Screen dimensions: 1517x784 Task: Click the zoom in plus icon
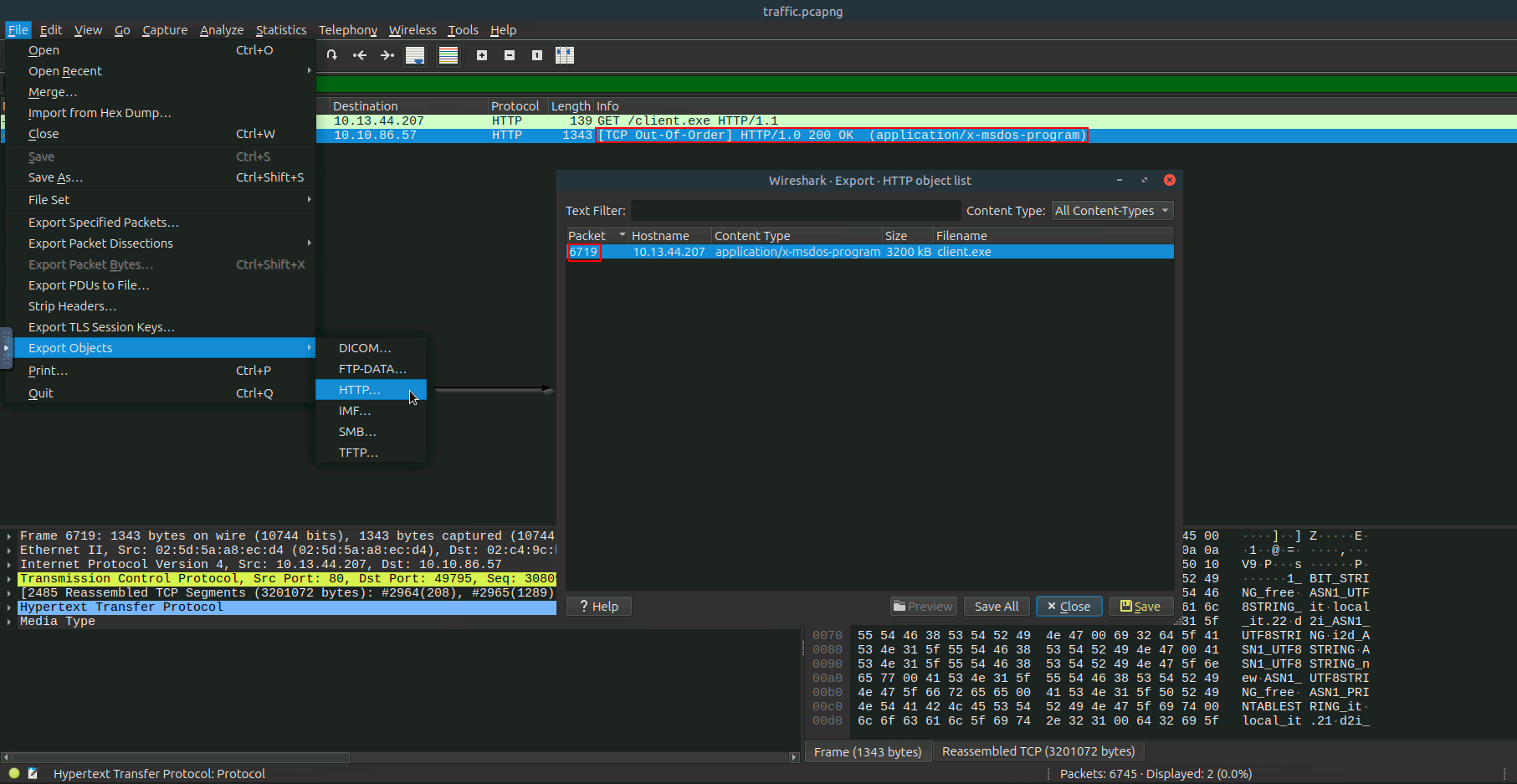pos(482,55)
